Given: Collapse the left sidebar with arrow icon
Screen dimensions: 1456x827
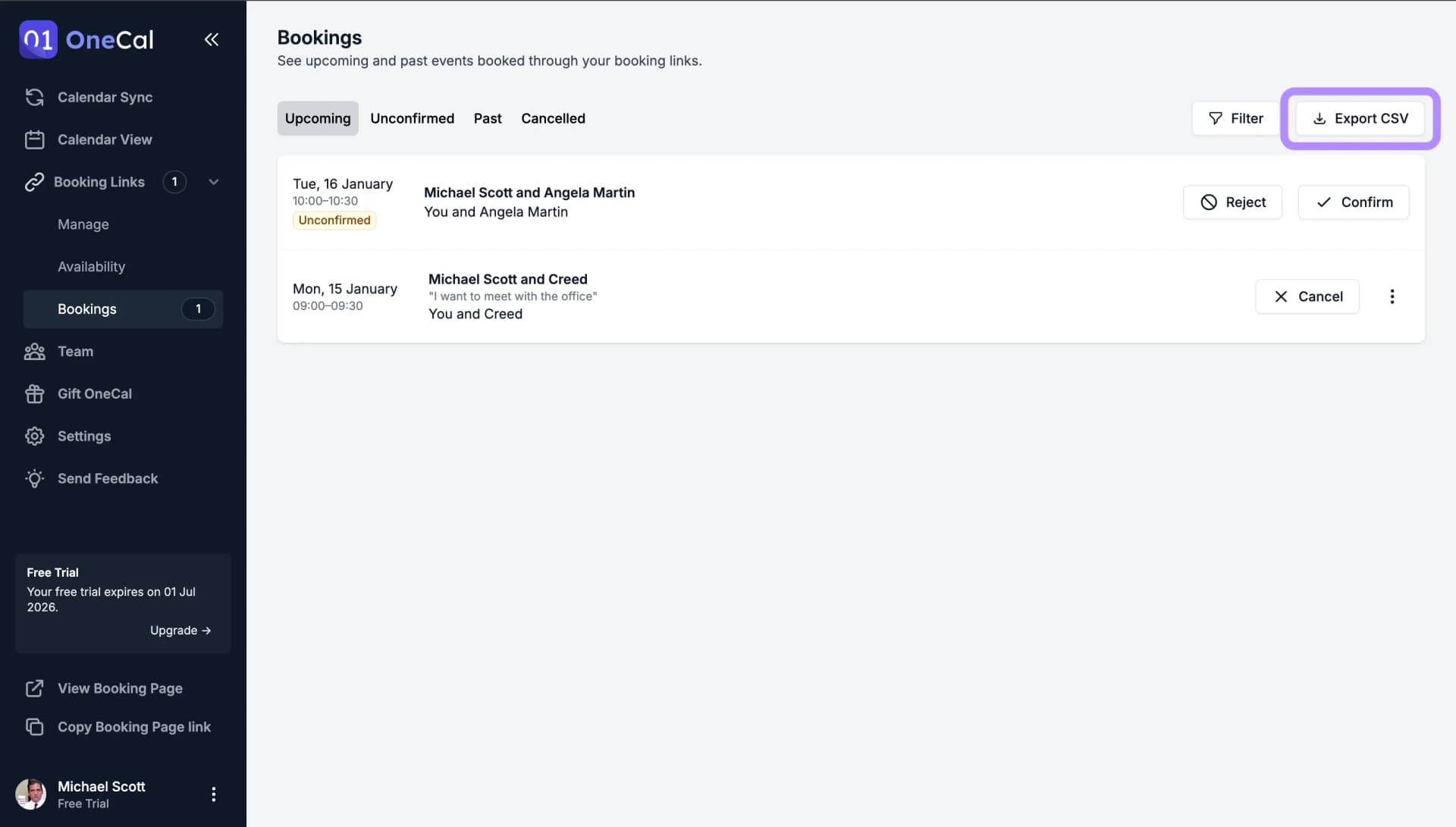Looking at the screenshot, I should click(x=211, y=39).
